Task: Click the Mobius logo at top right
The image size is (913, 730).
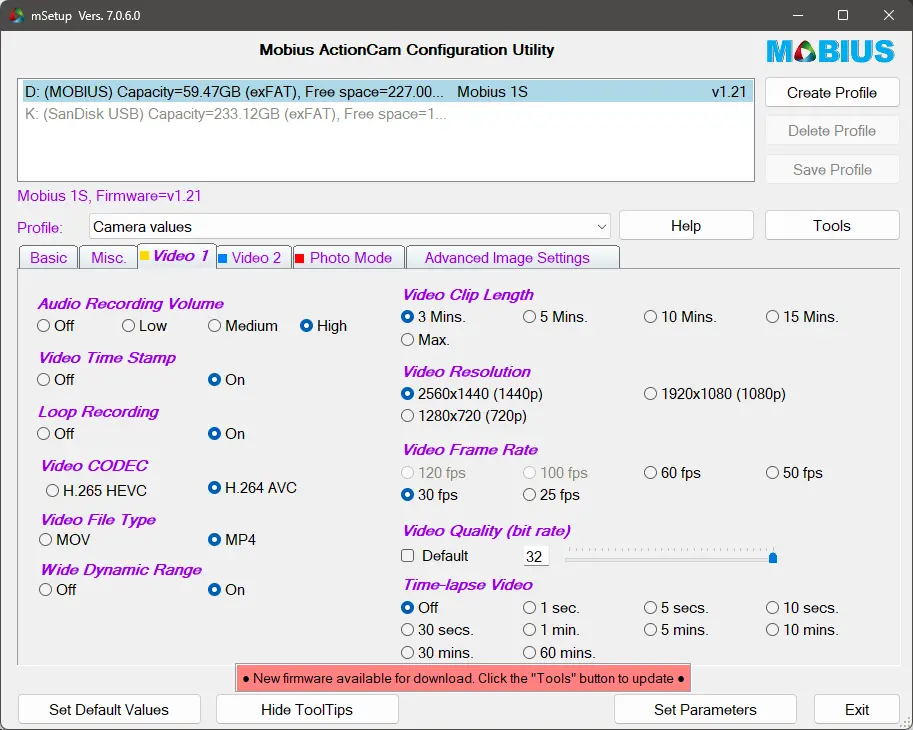Action: click(830, 51)
